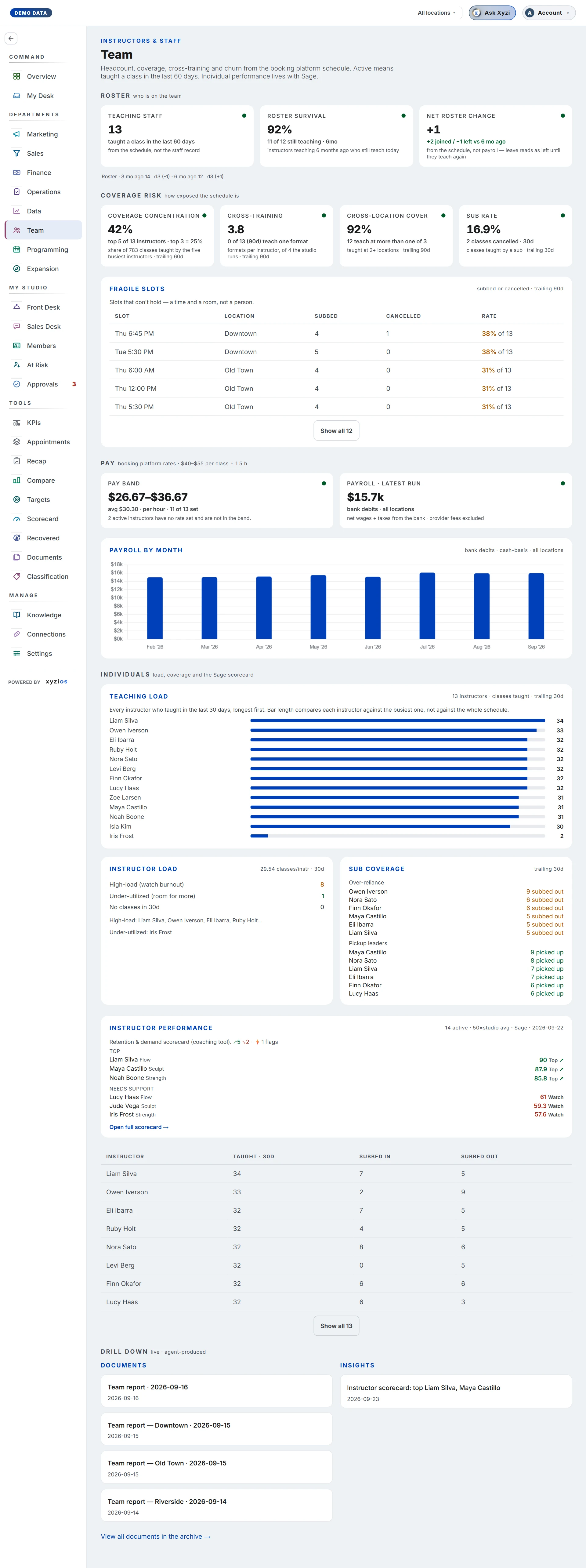Open Team report Riverside document
The height and width of the screenshot is (1568, 586).
[217, 1506]
